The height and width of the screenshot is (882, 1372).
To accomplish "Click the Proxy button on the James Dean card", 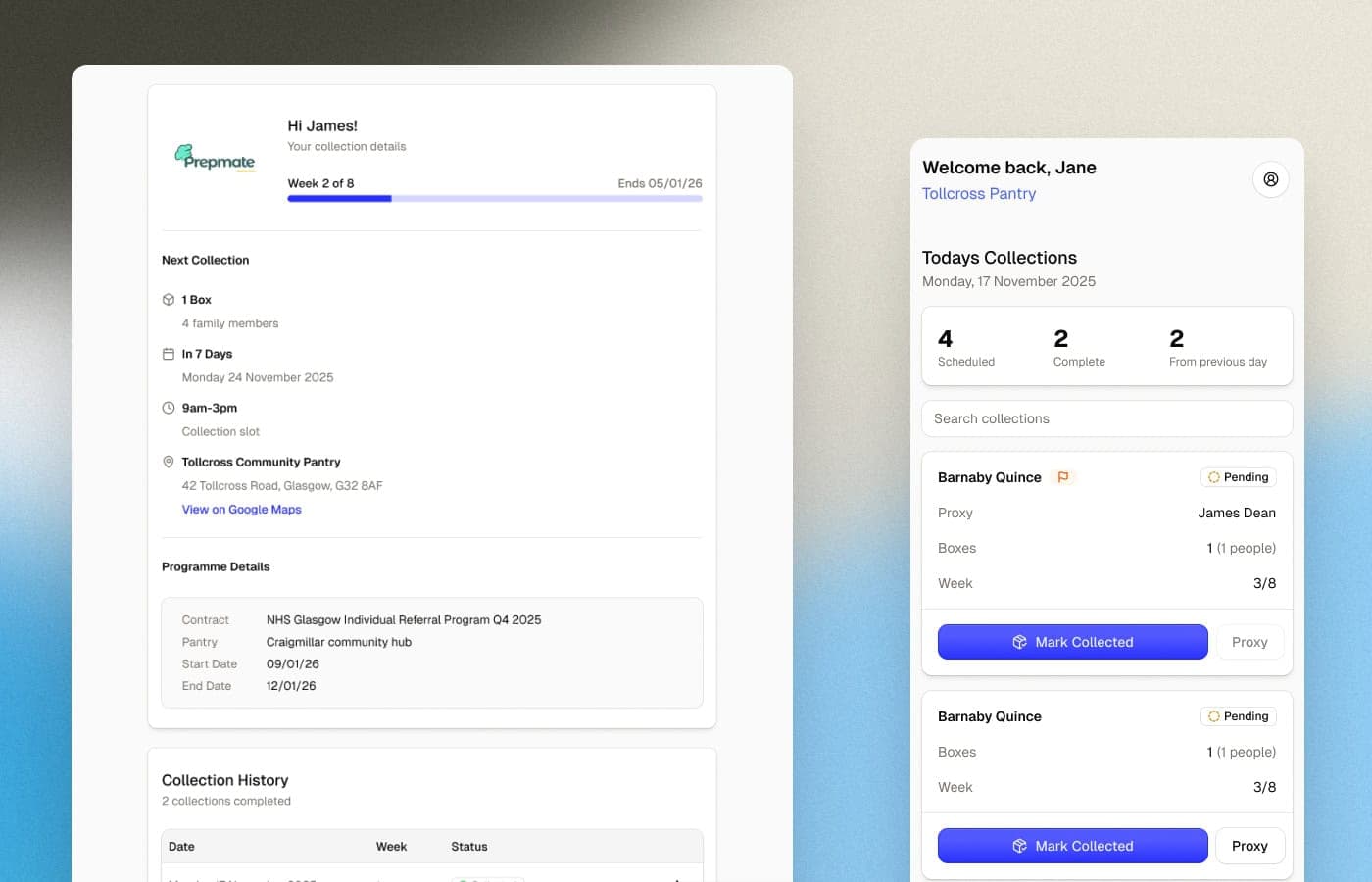I will [1250, 642].
